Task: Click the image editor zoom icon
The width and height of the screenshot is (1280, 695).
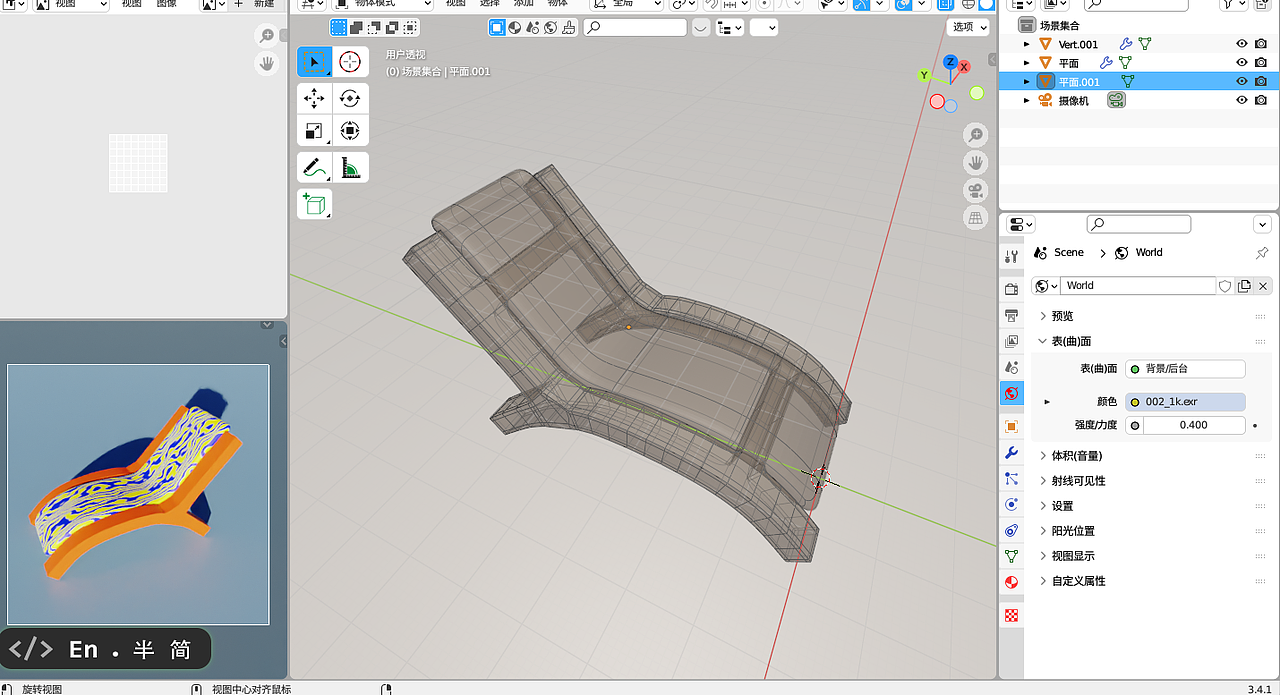Action: [x=267, y=37]
